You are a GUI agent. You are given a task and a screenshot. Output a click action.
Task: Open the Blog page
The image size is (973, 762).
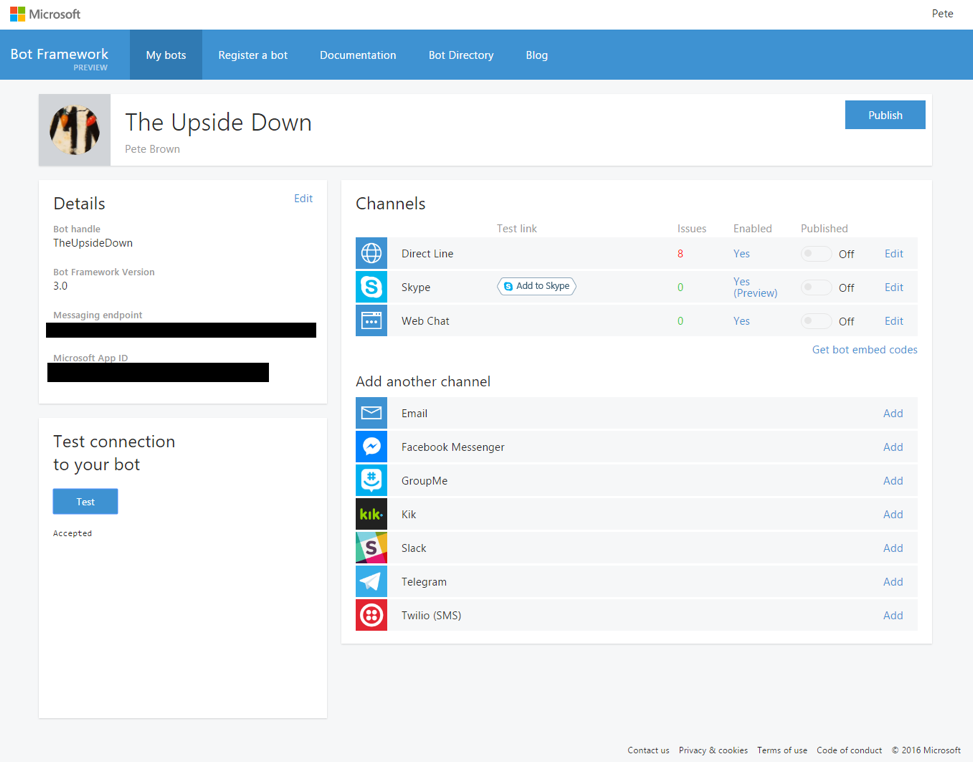click(537, 55)
